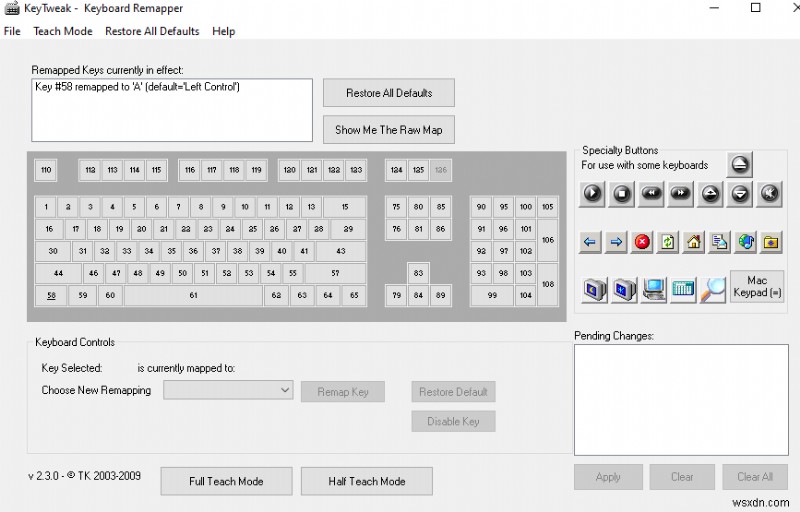Click the Remap Key button
This screenshot has height=512, width=800.
coord(343,392)
